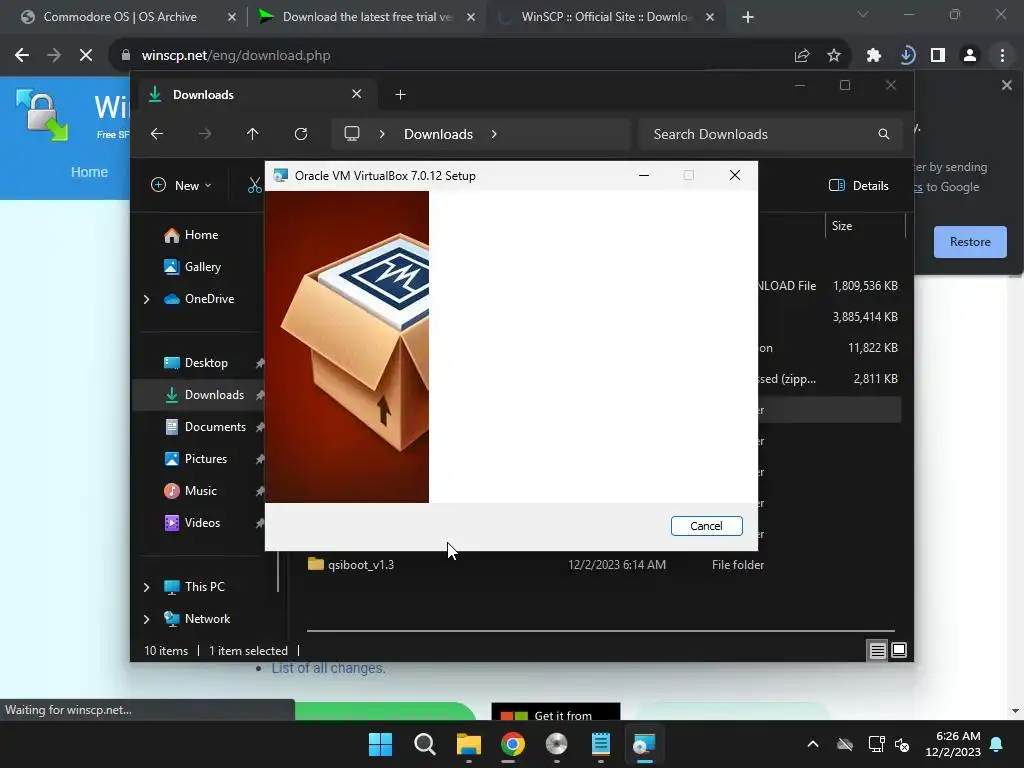Image resolution: width=1024 pixels, height=768 pixels.
Task: Open Videos in sidebar
Action: 202,523
